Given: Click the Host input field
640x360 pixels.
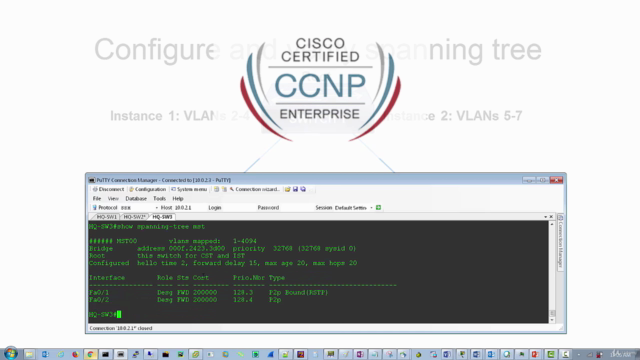Looking at the screenshot, I should tap(189, 208).
